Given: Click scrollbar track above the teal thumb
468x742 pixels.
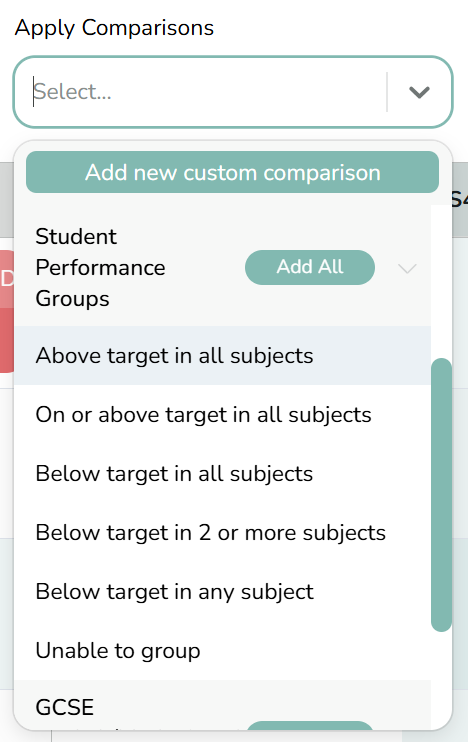Looking at the screenshot, I should [441, 282].
